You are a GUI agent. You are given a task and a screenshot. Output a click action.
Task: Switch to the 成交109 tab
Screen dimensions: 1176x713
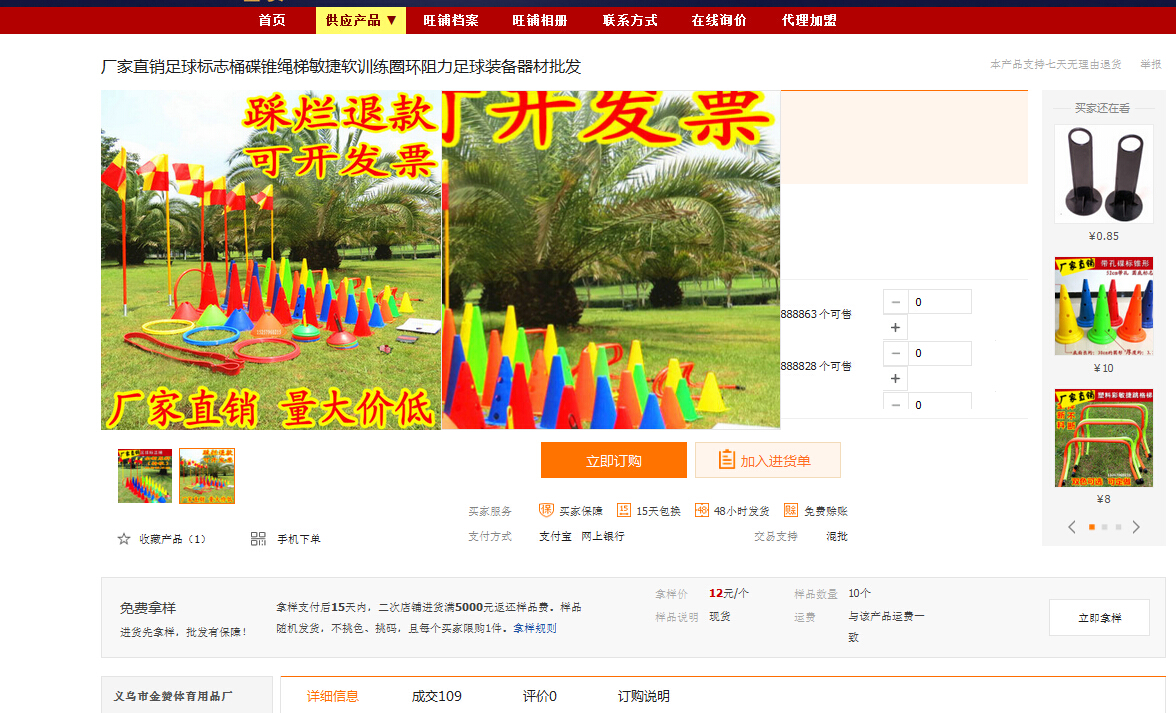(x=437, y=696)
